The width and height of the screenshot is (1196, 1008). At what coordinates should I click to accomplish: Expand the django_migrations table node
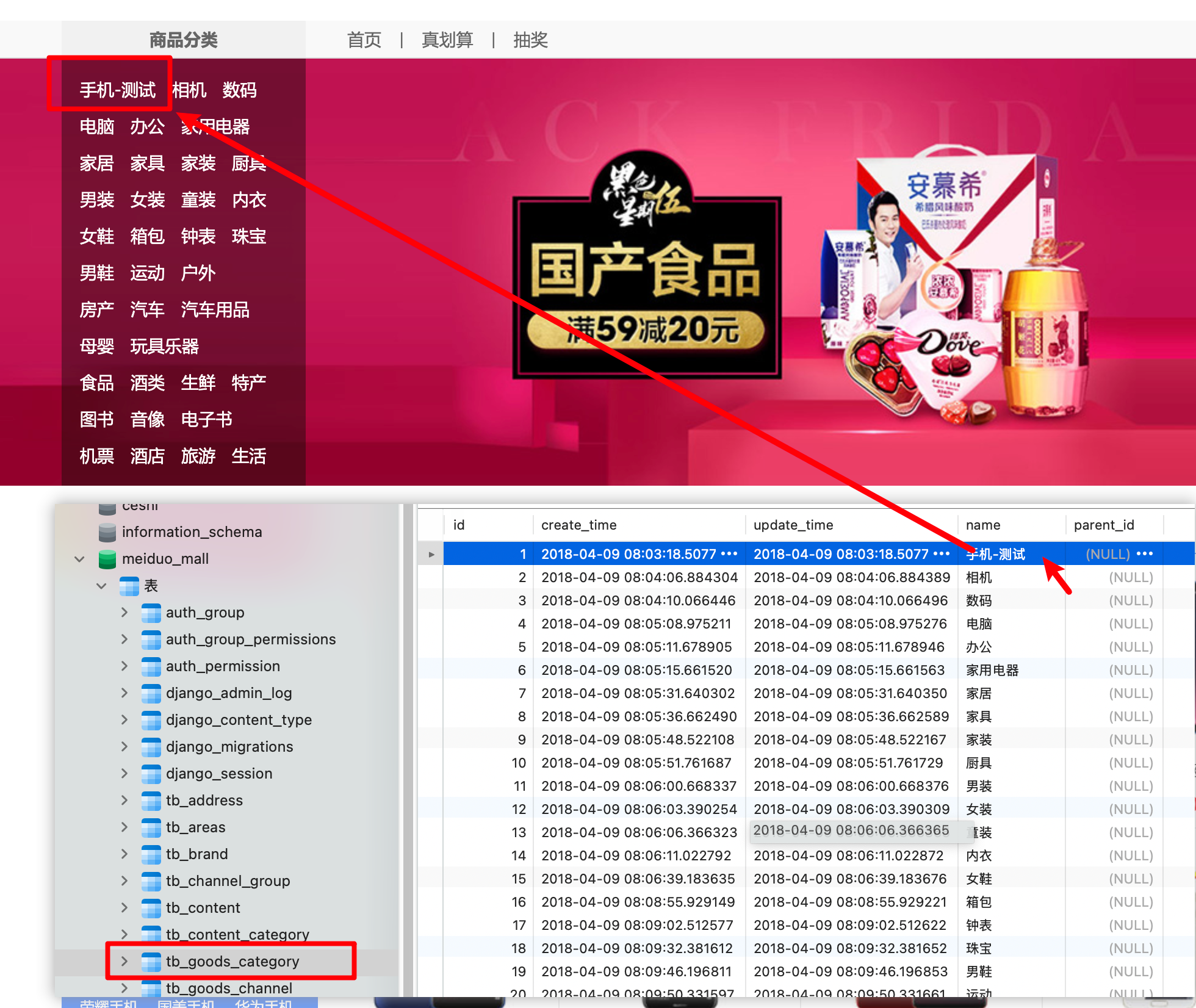(x=124, y=747)
